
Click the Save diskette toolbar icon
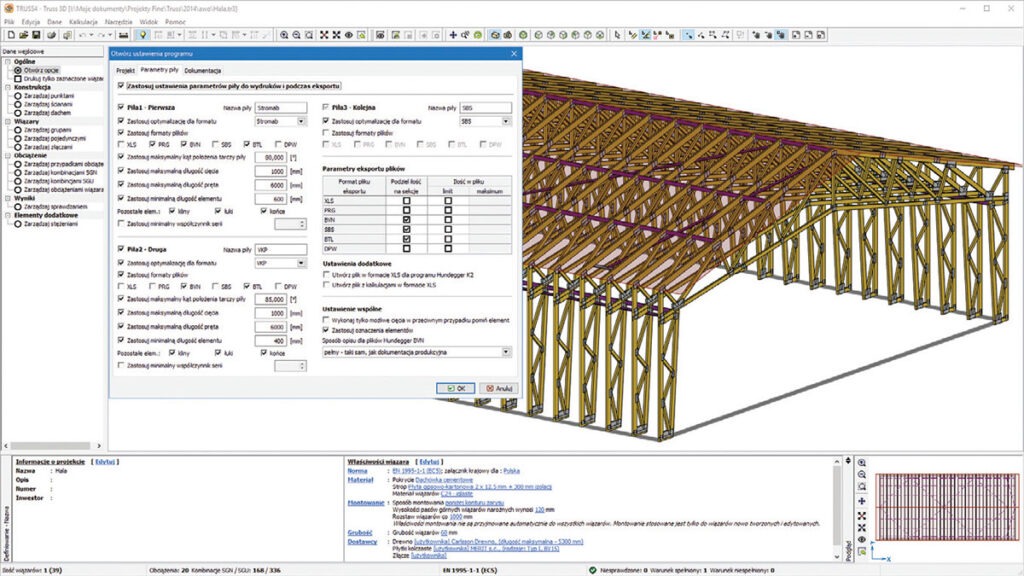pos(36,35)
